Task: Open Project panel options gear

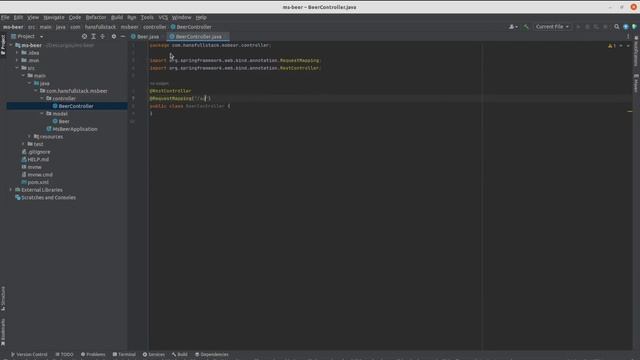Action: point(114,36)
